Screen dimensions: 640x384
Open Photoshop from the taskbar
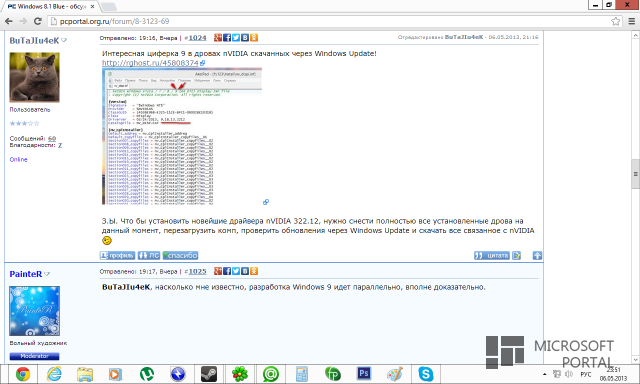pyautogui.click(x=364, y=374)
